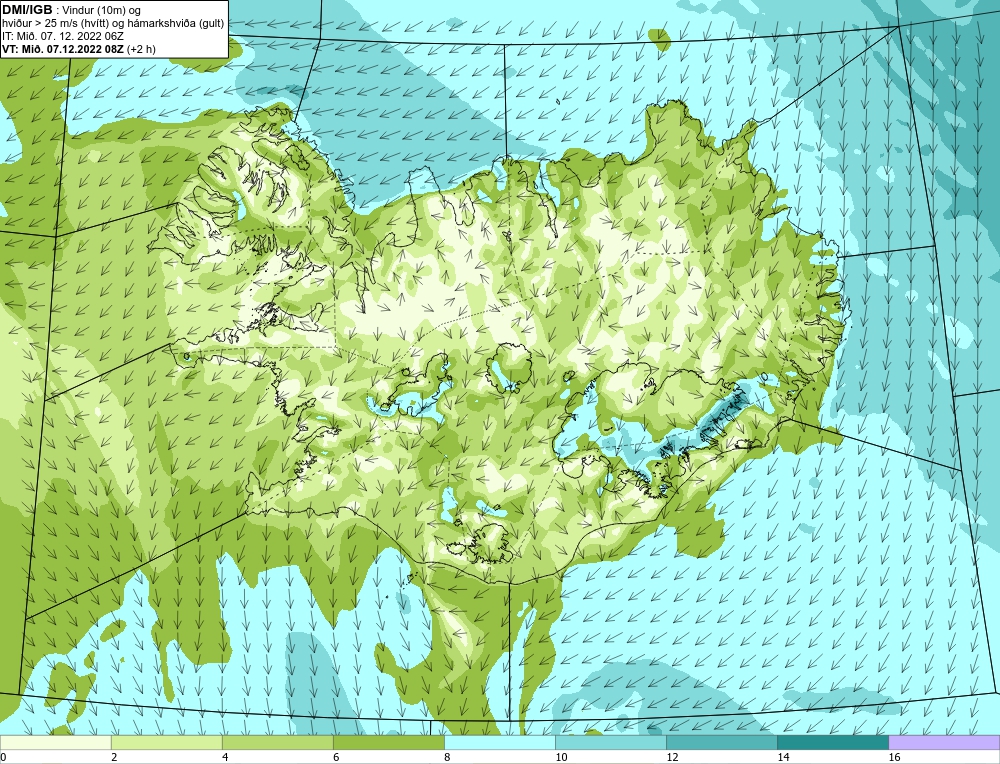The width and height of the screenshot is (1000, 764).
Task: Click the 12–14 m/s darker teal legend swatch
Action: coord(721,742)
